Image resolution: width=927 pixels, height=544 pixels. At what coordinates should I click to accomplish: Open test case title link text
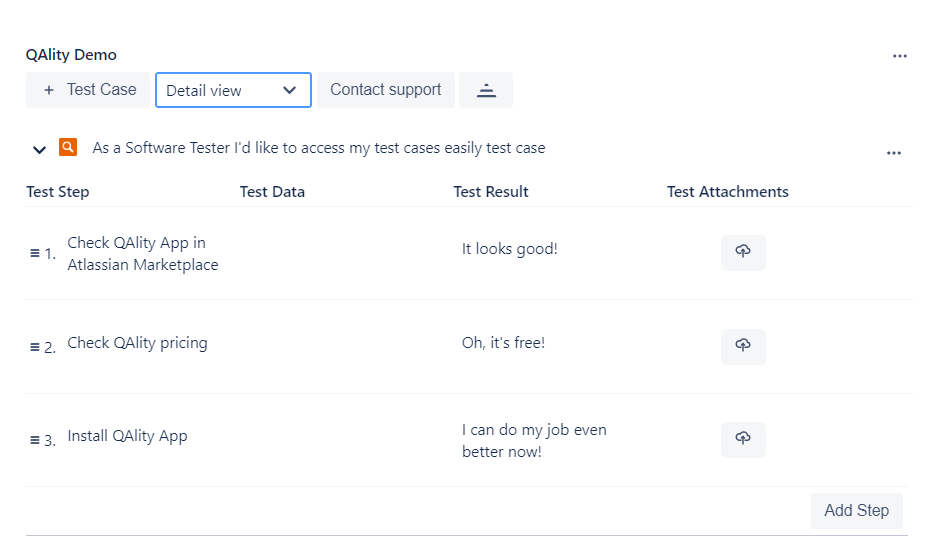[319, 148]
